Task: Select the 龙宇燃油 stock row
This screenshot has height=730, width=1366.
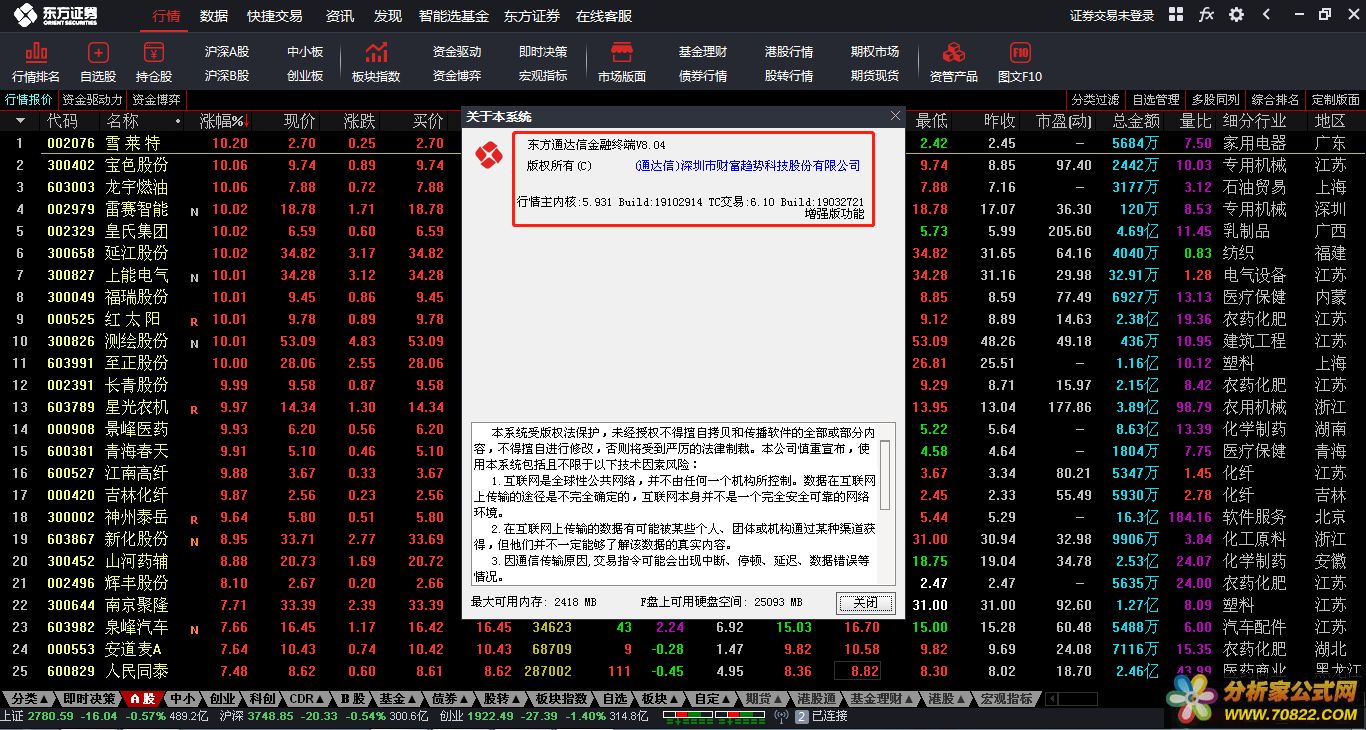Action: tap(137, 187)
